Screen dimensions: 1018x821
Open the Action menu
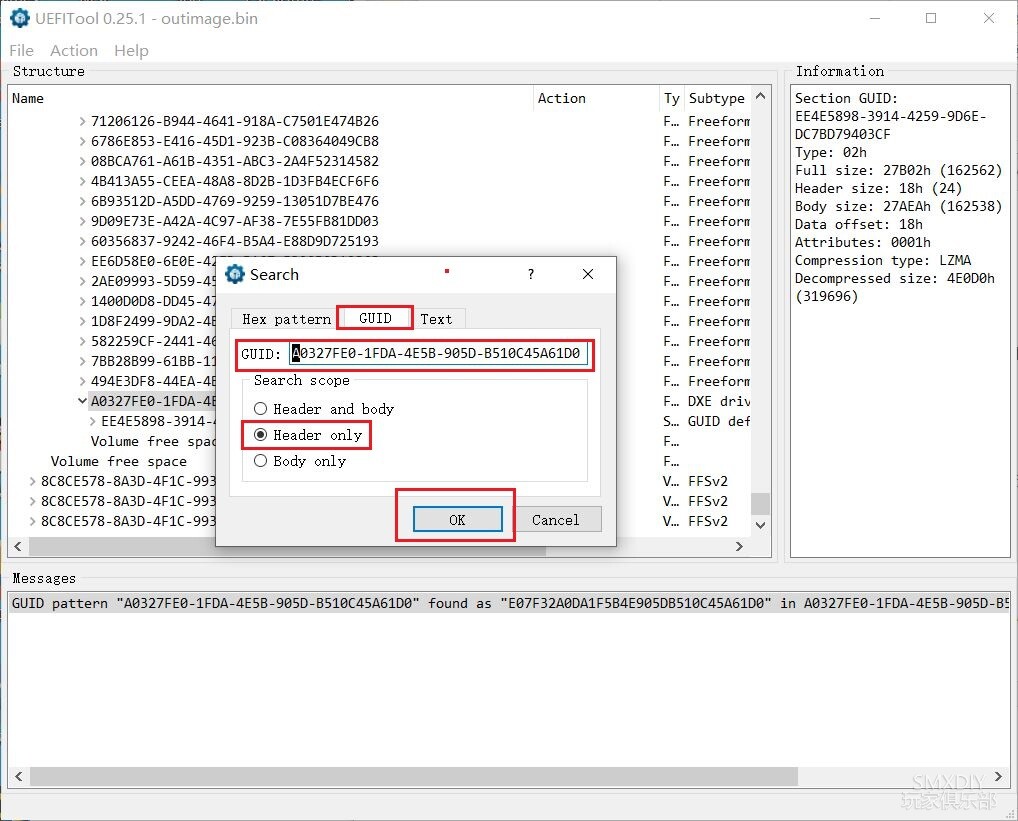[74, 51]
